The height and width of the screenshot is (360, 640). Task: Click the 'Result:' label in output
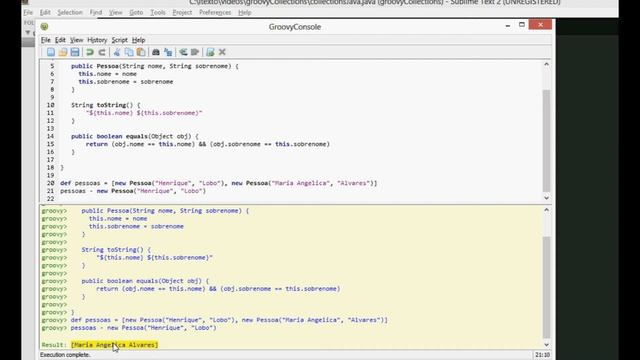point(54,345)
